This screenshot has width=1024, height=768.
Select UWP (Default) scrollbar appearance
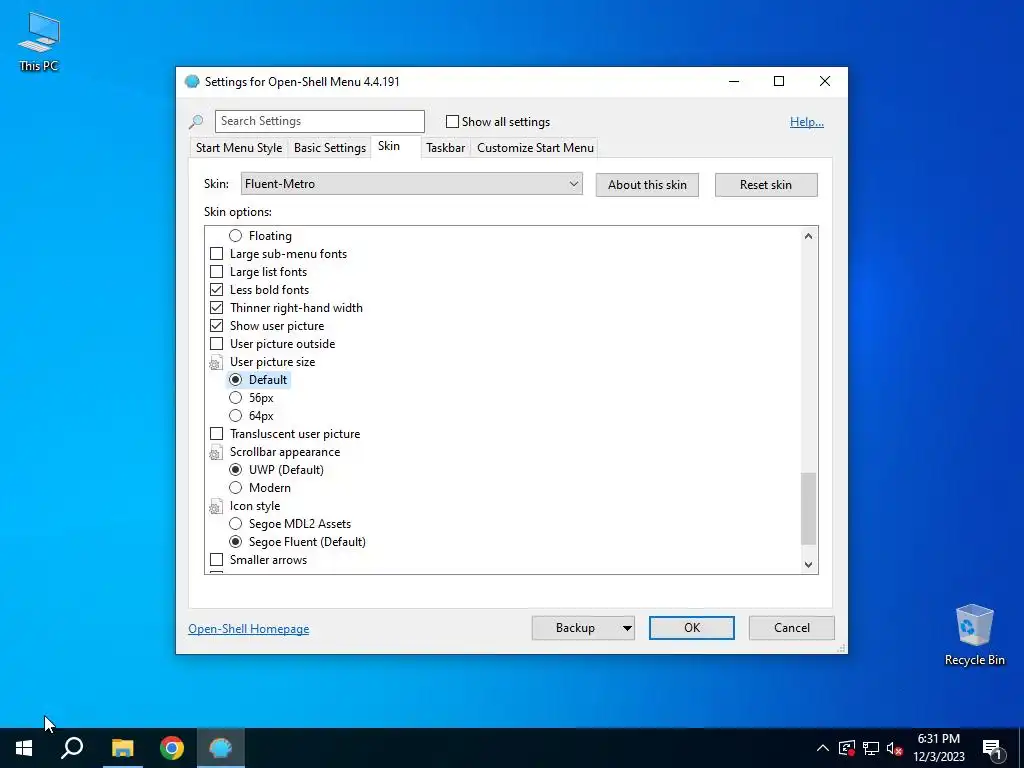coord(235,470)
